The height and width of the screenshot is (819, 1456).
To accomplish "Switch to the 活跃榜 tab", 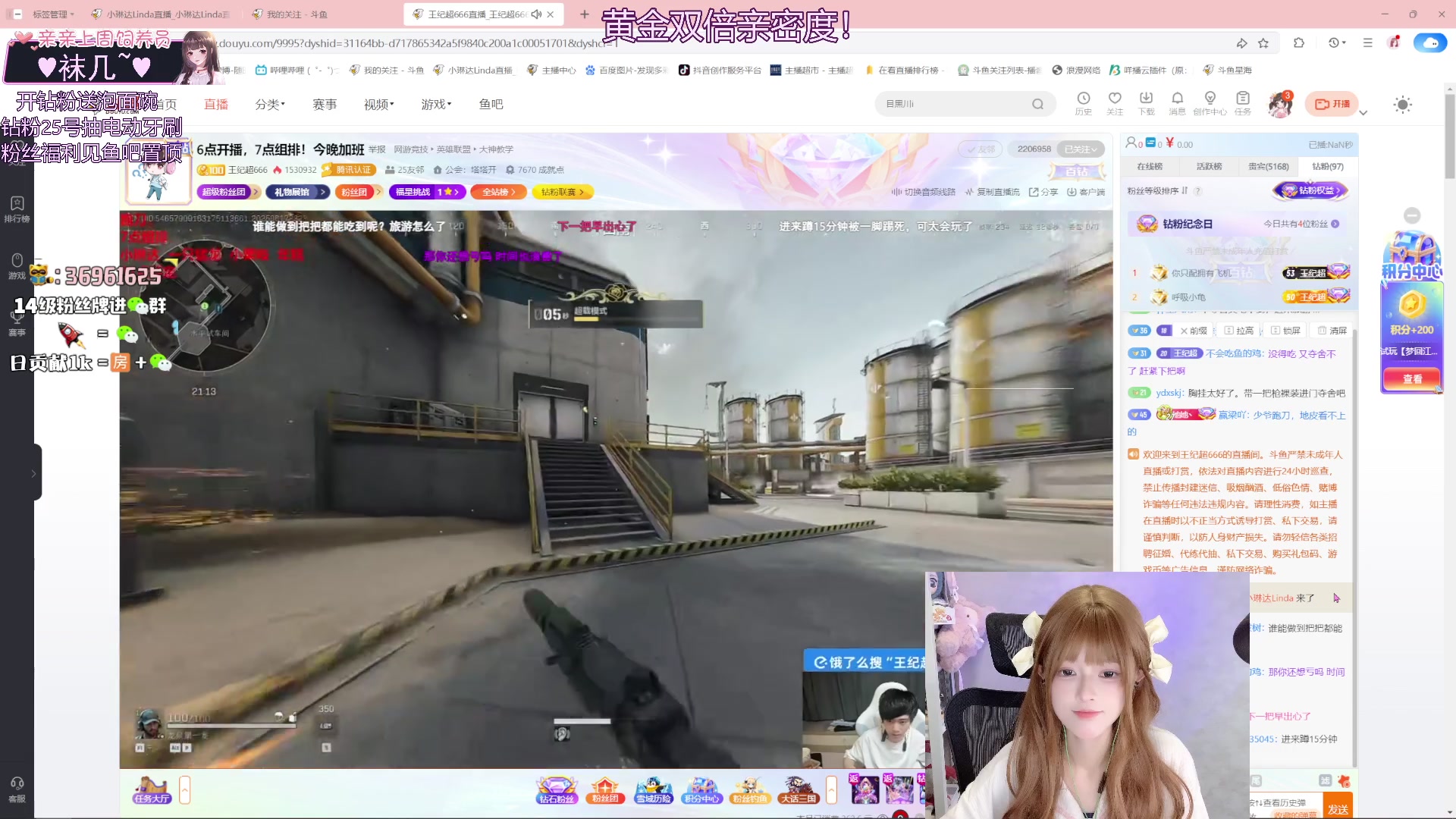I will (1209, 166).
